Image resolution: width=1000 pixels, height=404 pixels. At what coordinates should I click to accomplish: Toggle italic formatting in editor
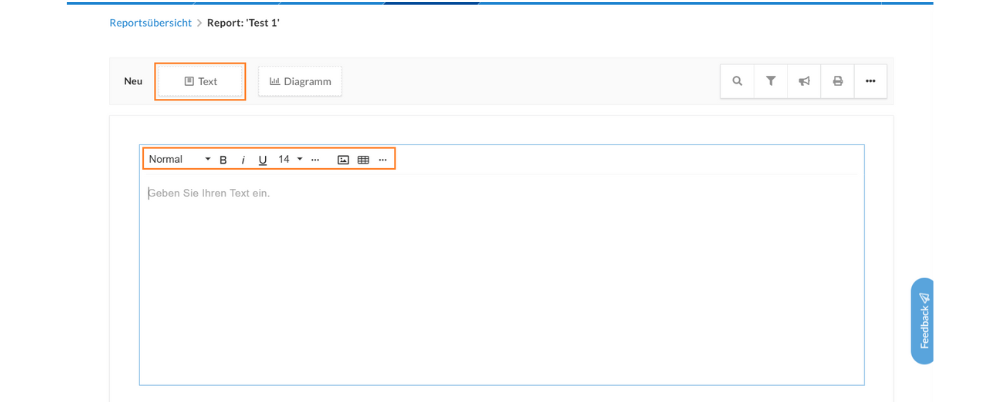(x=243, y=160)
